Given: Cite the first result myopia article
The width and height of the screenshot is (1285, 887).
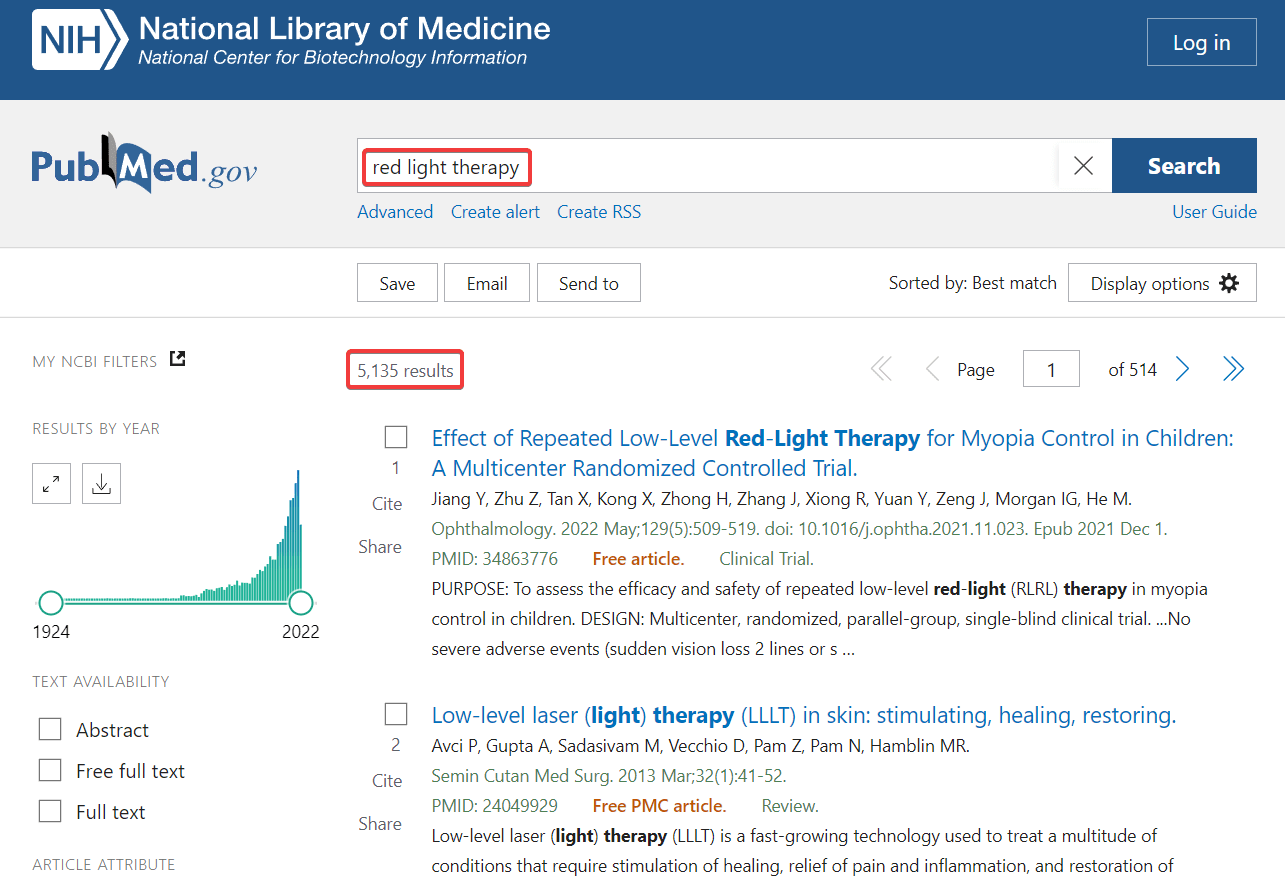Looking at the screenshot, I should (x=387, y=504).
